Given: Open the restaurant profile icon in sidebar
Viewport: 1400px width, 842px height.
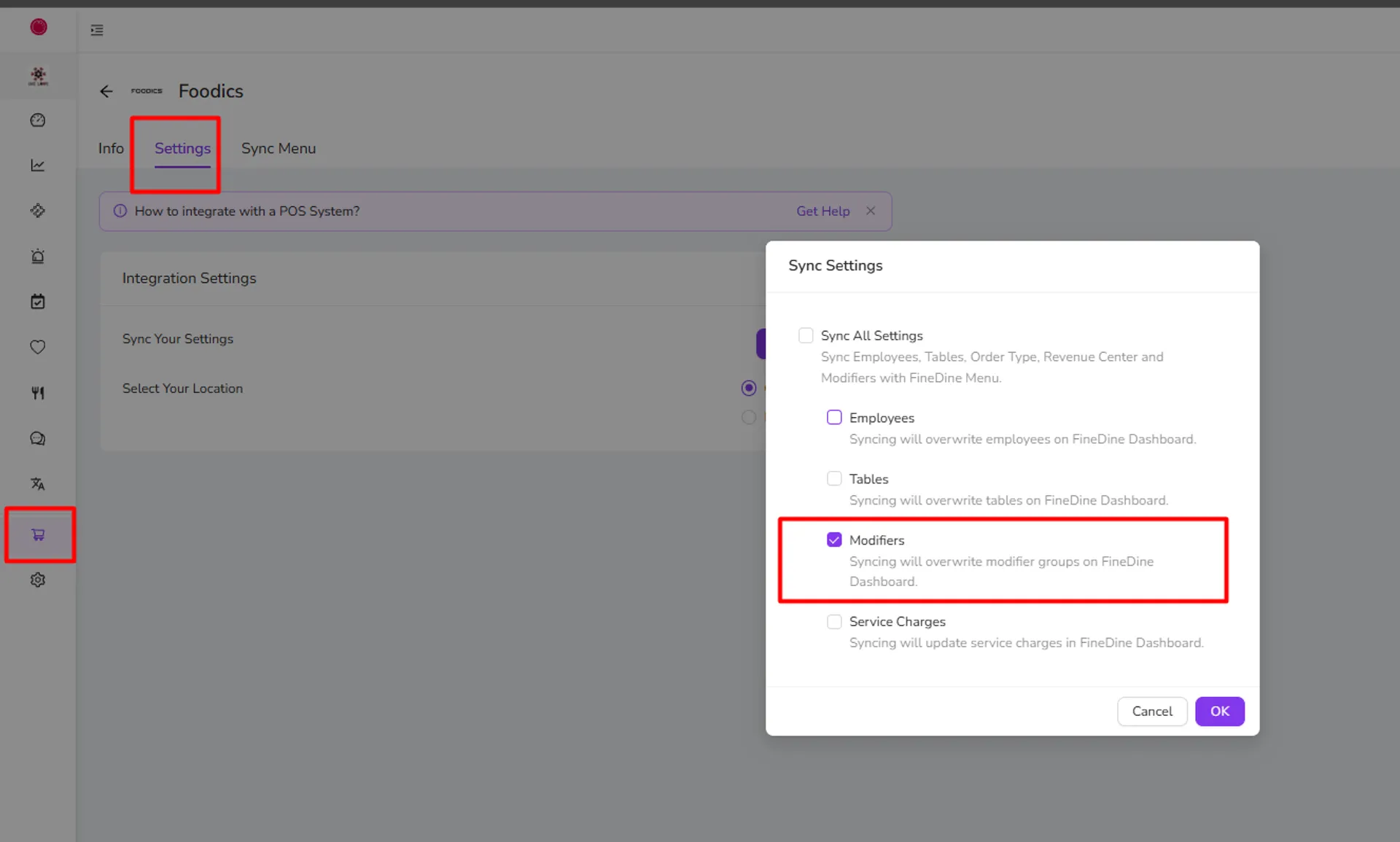Looking at the screenshot, I should click(38, 76).
